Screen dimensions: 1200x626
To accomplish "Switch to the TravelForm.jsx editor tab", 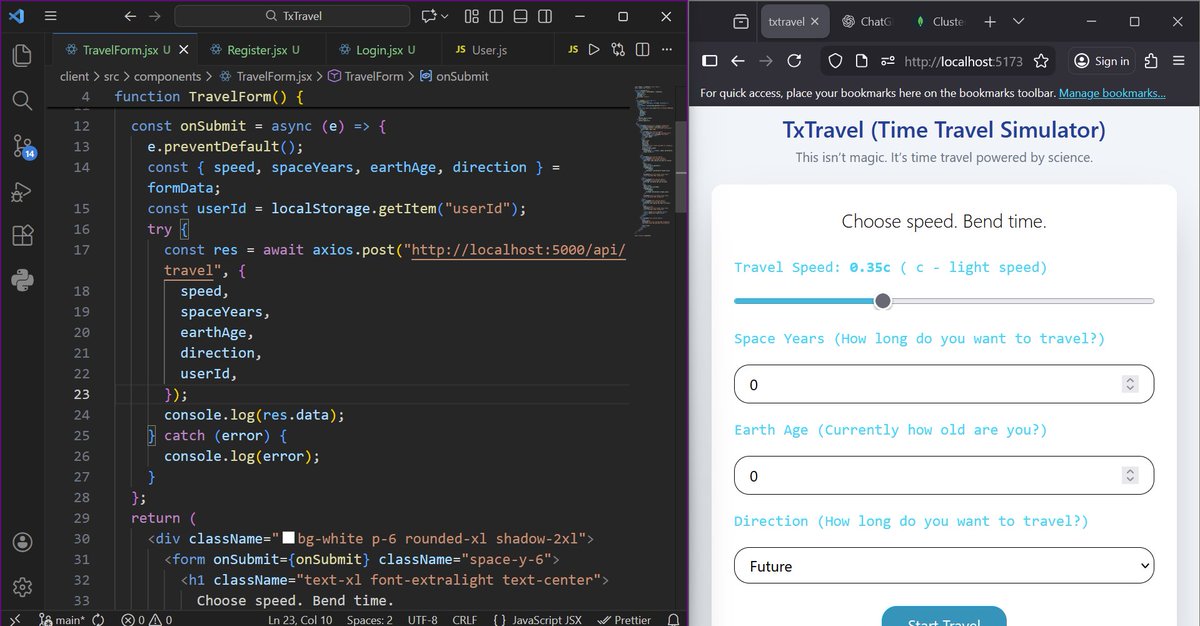I will (x=118, y=50).
